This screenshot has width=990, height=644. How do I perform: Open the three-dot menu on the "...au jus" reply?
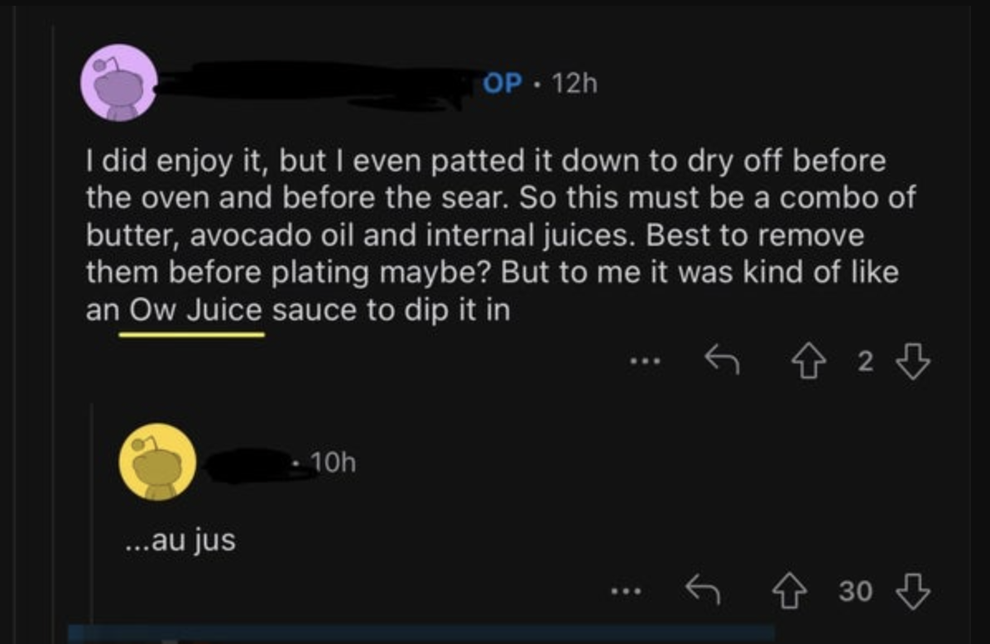(626, 591)
